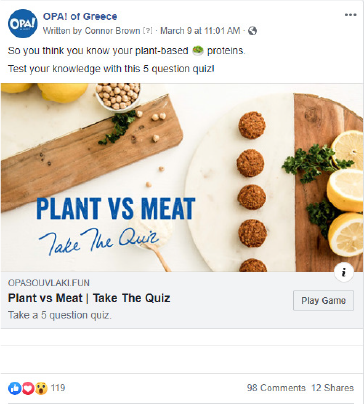This screenshot has height=405, width=364.
Task: Open the 119 reactions count
Action: pos(58,388)
